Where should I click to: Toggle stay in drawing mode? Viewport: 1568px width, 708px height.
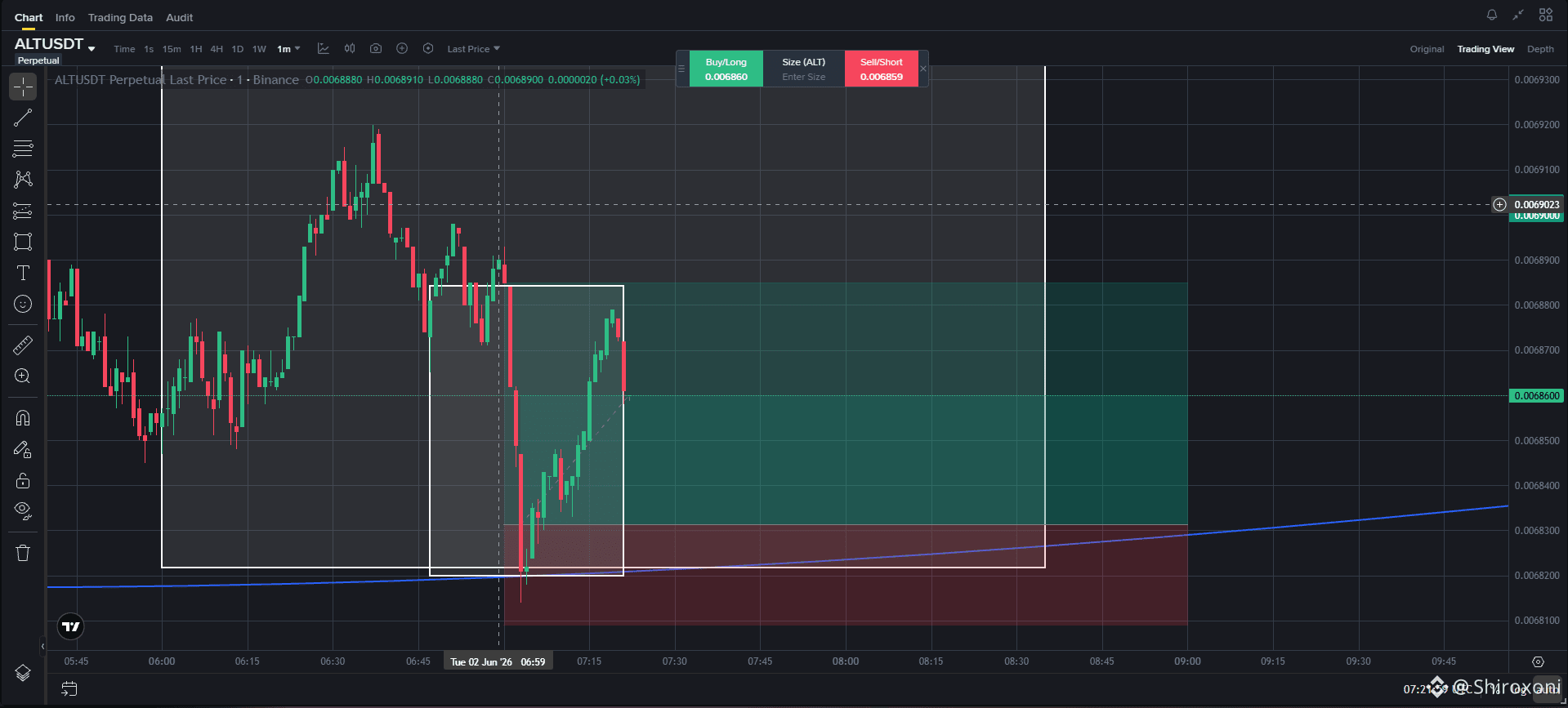click(23, 449)
